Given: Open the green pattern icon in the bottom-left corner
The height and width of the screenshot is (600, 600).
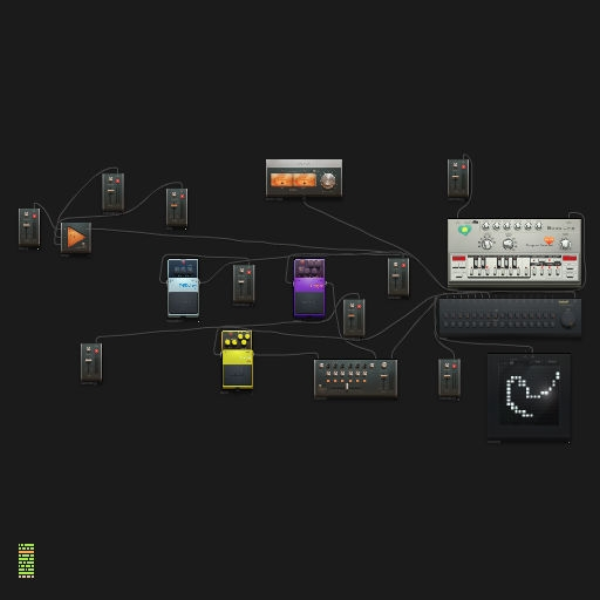Looking at the screenshot, I should tap(26, 561).
